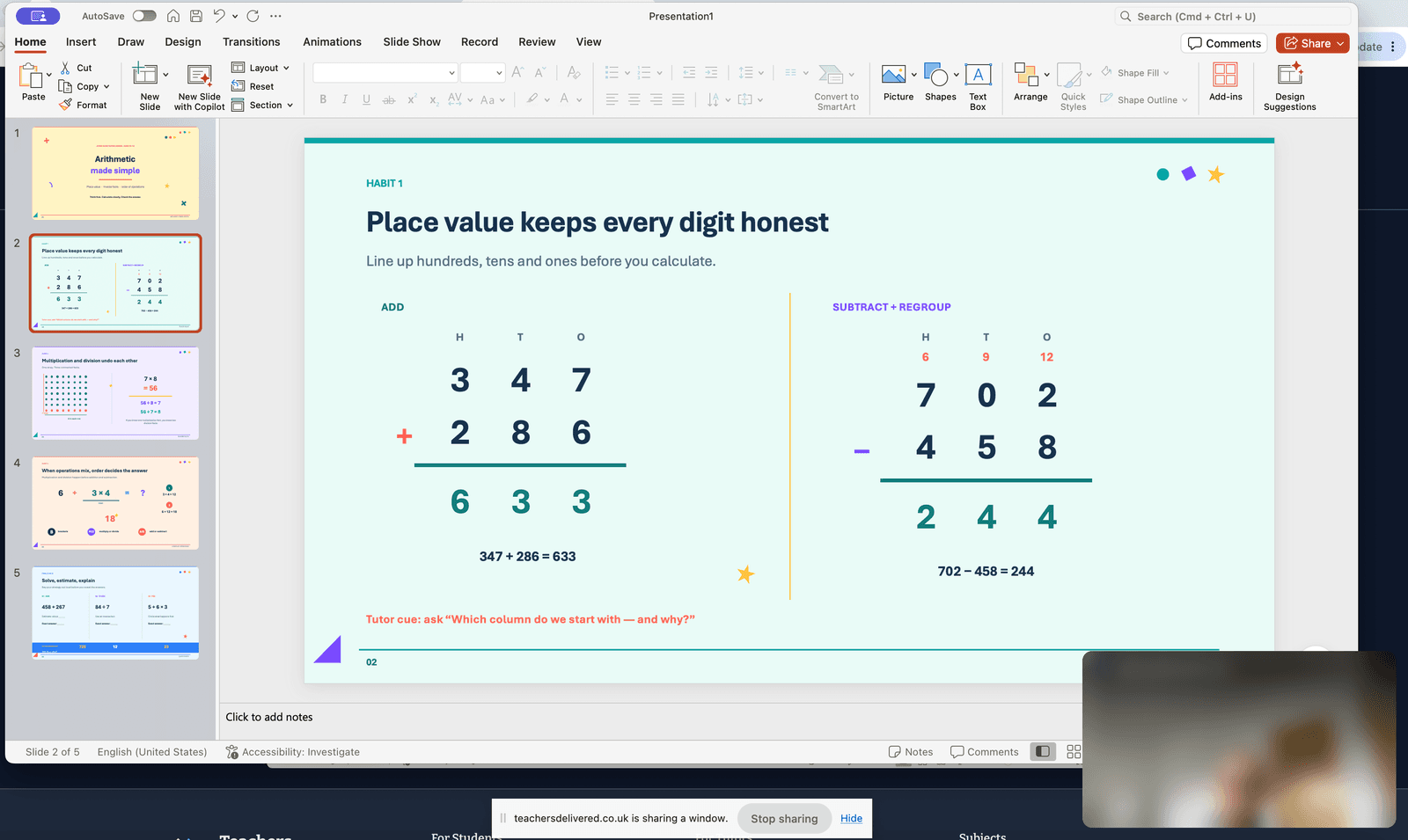Toggle Strikethrough formatting
This screenshot has width=1408, height=840.
click(x=389, y=99)
